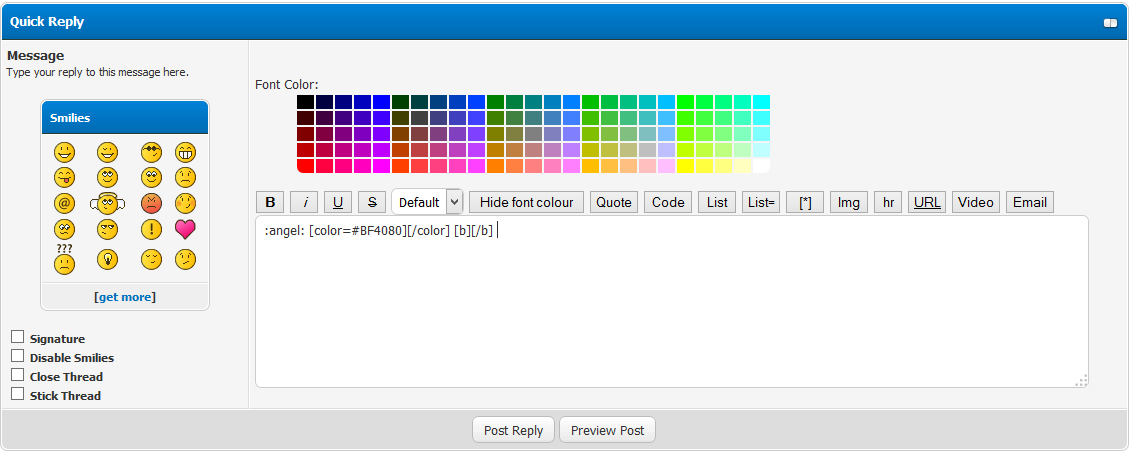Screen dimensions: 1133x455
Task: Insert the light bulb idea smiley
Action: 107,260
